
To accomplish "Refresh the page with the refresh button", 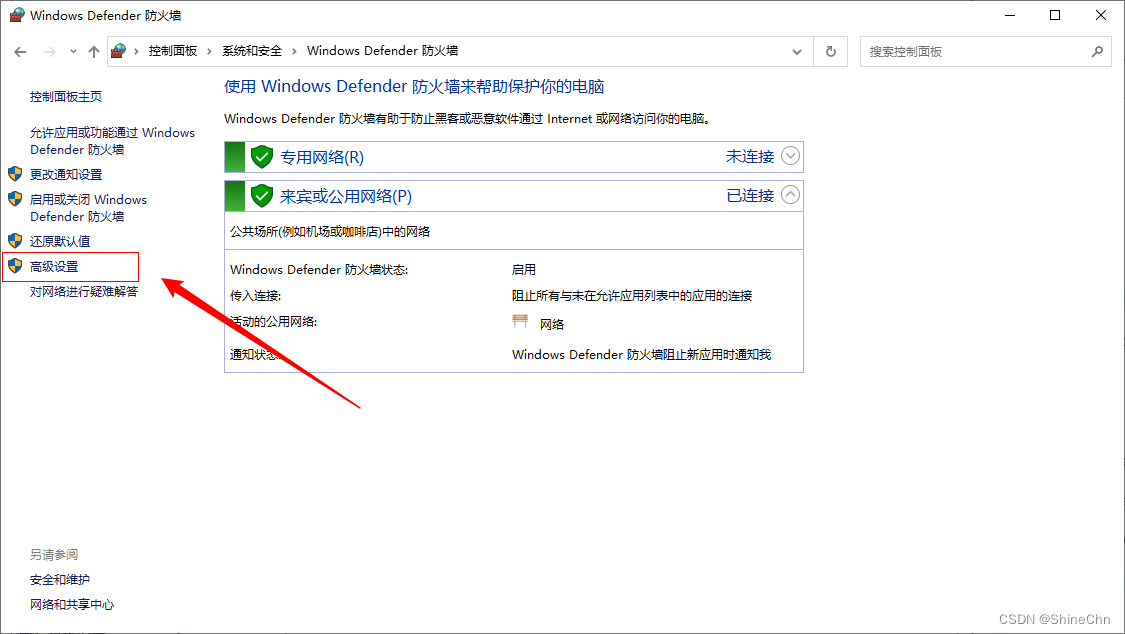I will coord(831,52).
